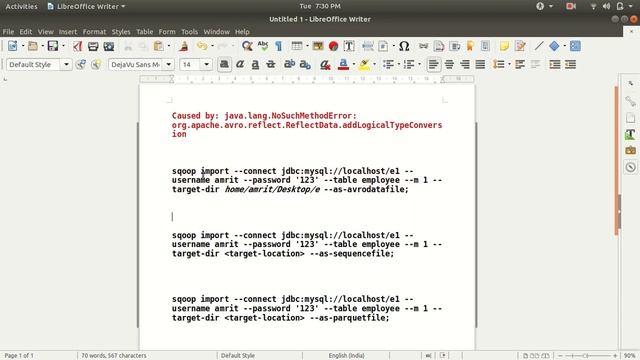The image size is (640, 360).
Task: Toggle bulleted list
Action: click(388, 64)
